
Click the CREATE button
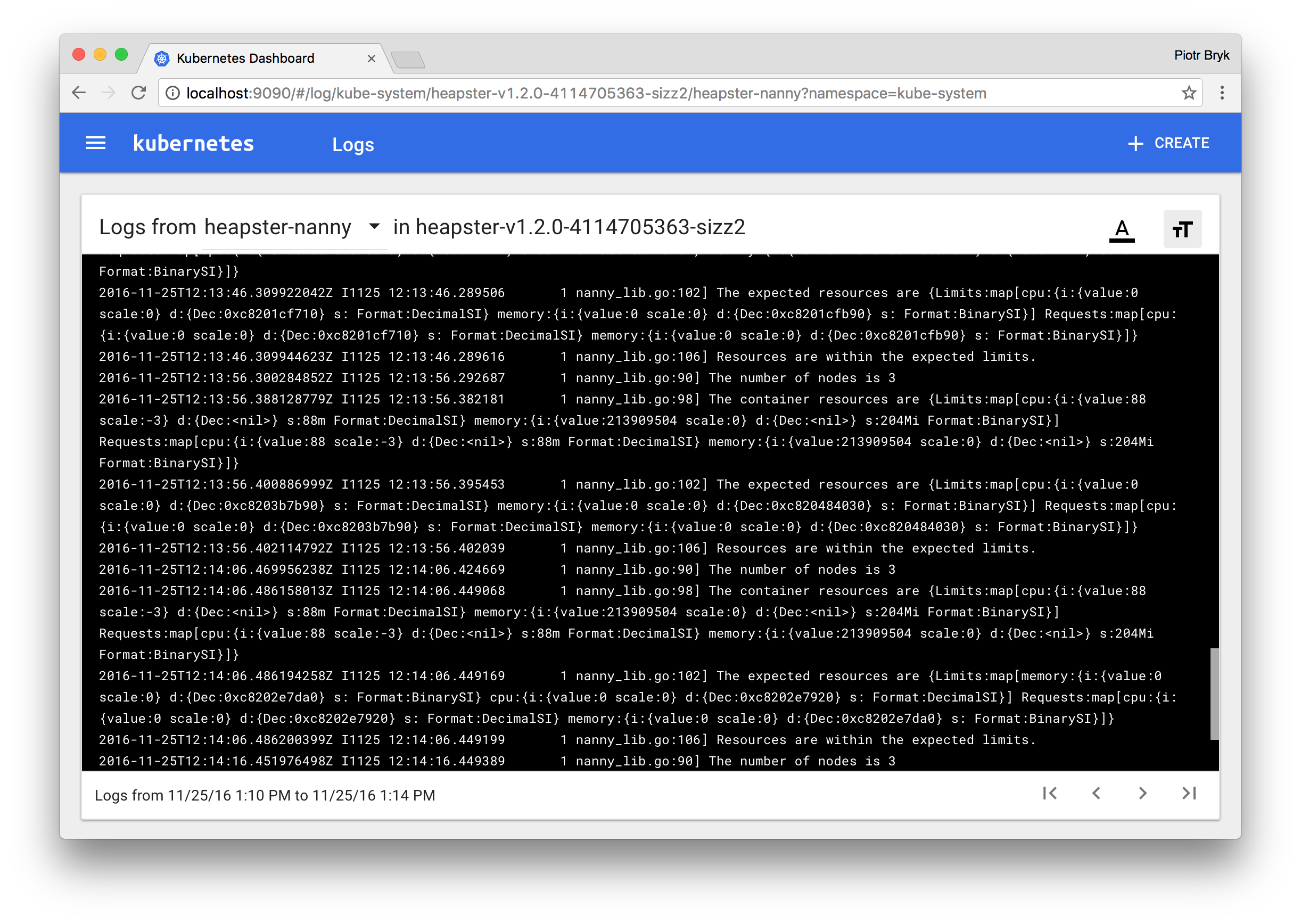tap(1169, 143)
